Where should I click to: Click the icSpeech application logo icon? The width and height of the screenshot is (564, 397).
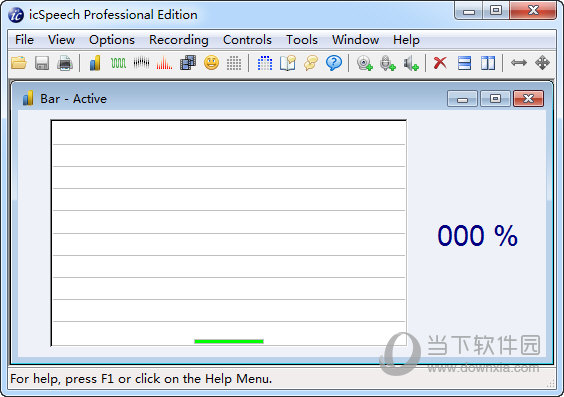(x=16, y=15)
